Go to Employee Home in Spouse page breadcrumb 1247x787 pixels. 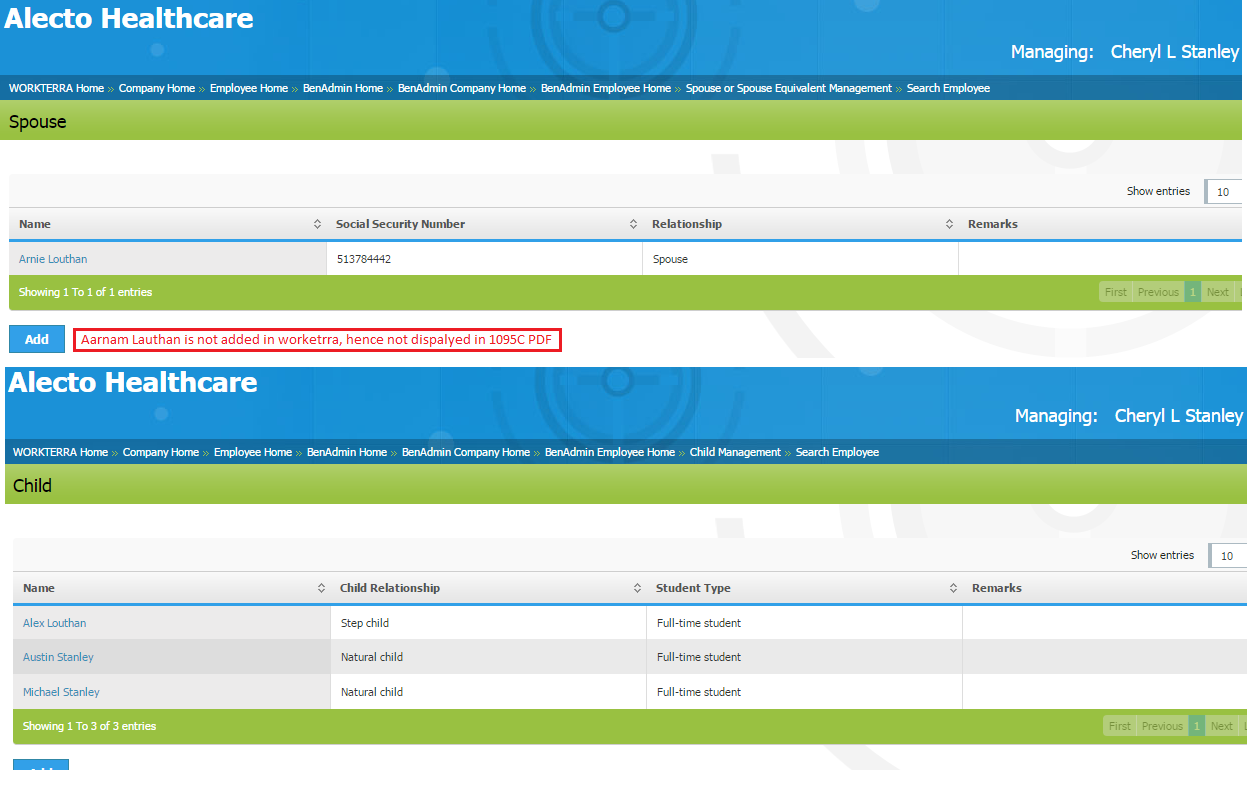pos(249,88)
